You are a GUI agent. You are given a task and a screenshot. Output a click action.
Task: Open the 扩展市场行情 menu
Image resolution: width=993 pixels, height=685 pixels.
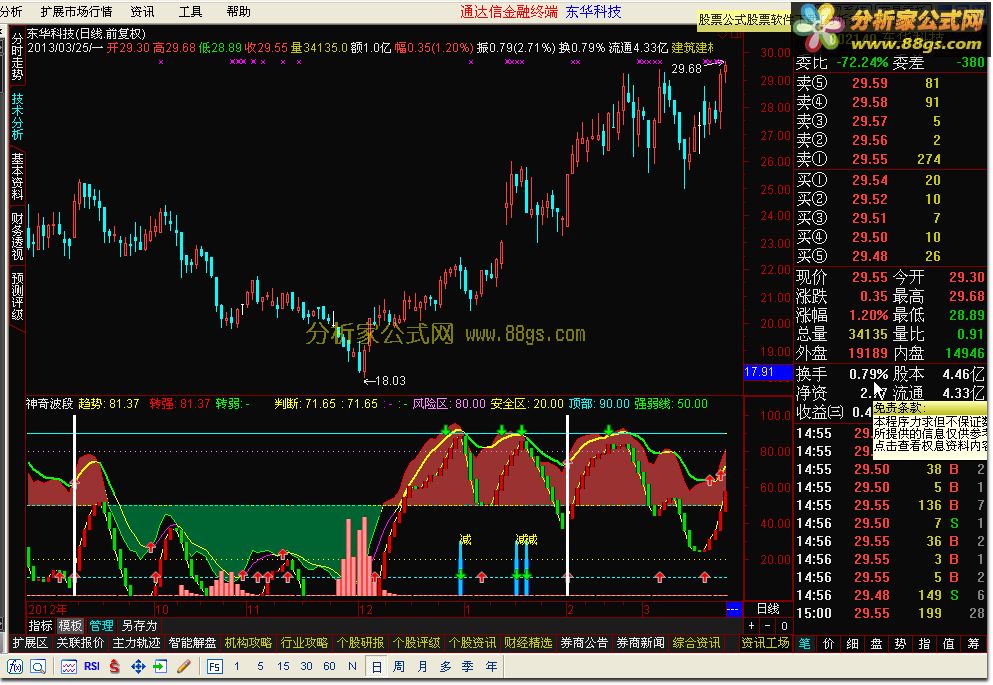pos(75,11)
